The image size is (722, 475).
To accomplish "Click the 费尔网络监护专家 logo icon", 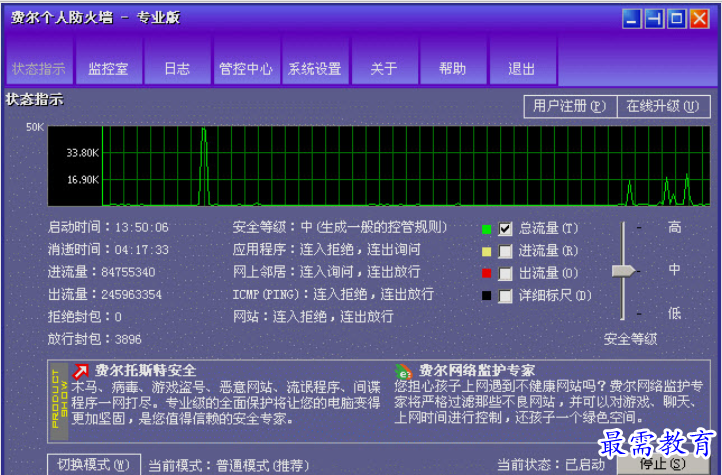I will point(404,371).
